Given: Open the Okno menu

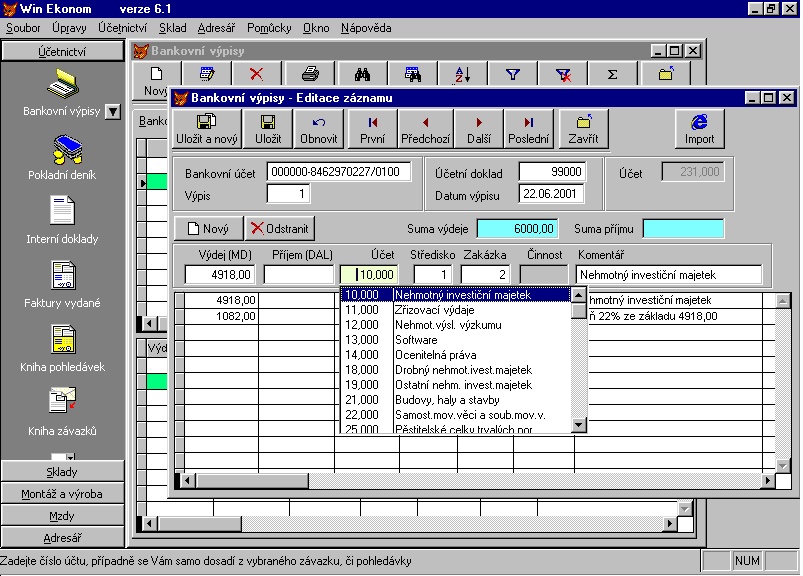Looking at the screenshot, I should (316, 28).
